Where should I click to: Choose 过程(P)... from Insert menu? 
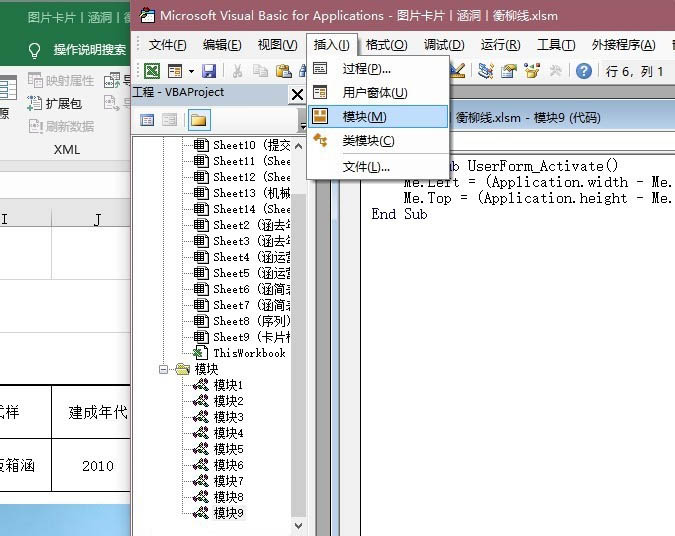tap(378, 69)
